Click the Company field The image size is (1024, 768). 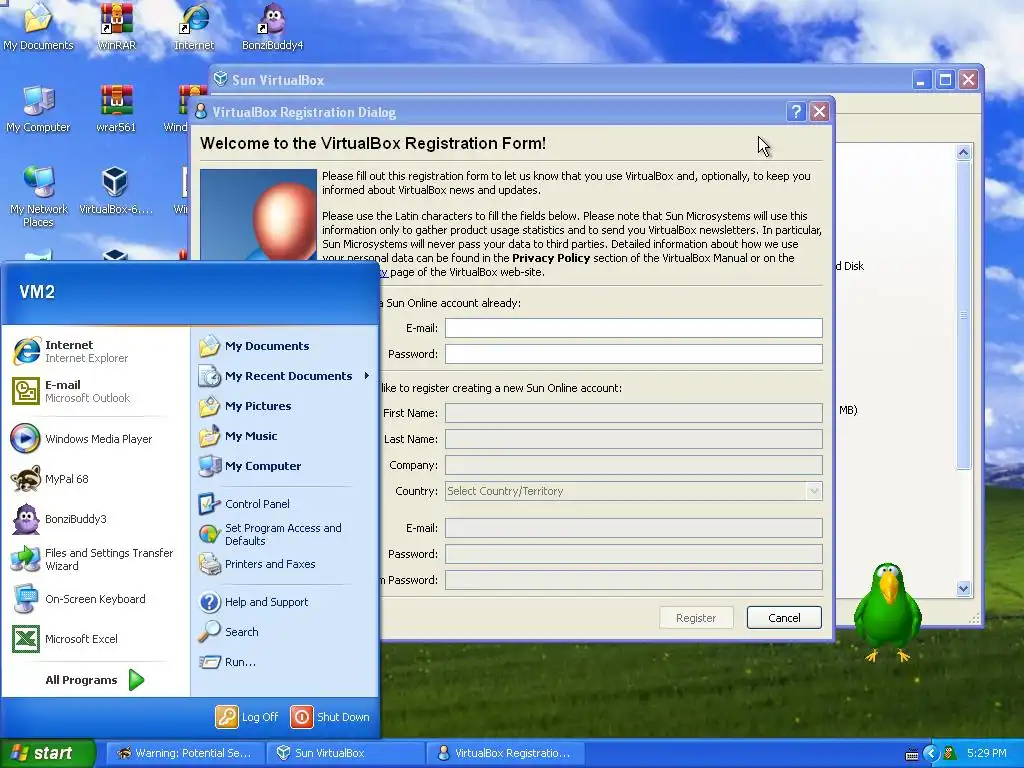tap(633, 465)
